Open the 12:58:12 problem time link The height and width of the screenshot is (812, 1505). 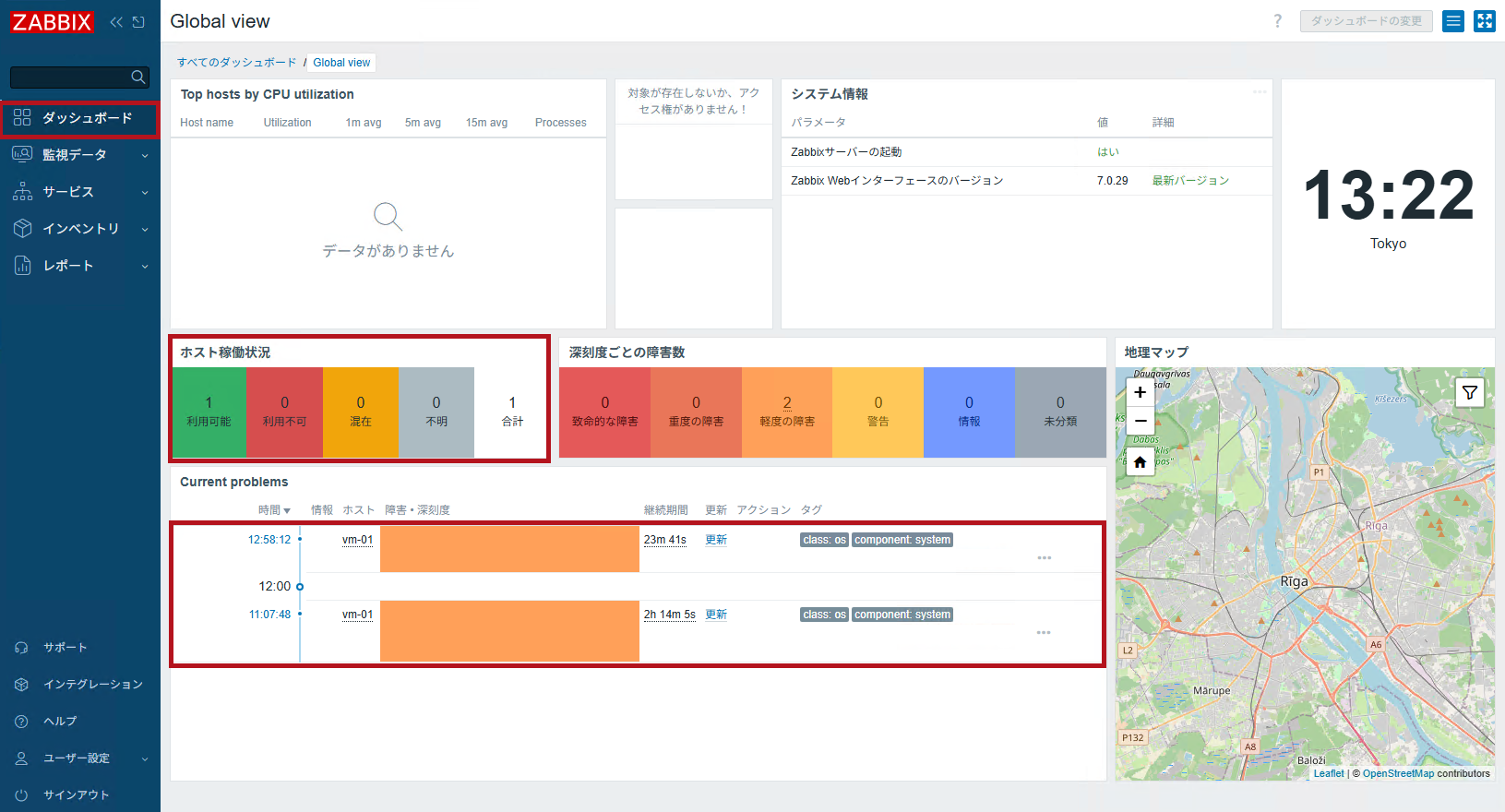tap(269, 540)
